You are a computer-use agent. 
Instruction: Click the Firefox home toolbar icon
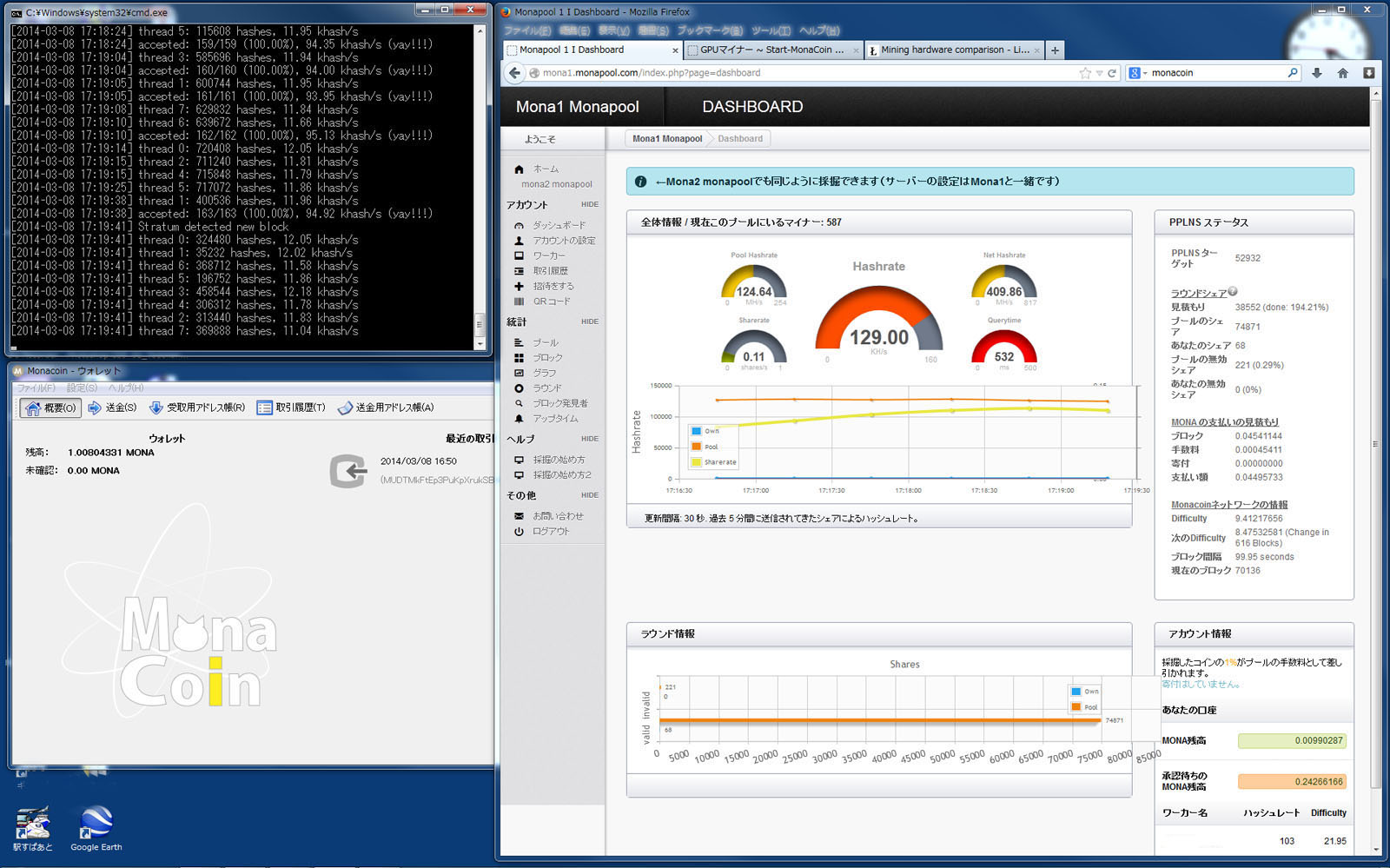tap(1343, 73)
